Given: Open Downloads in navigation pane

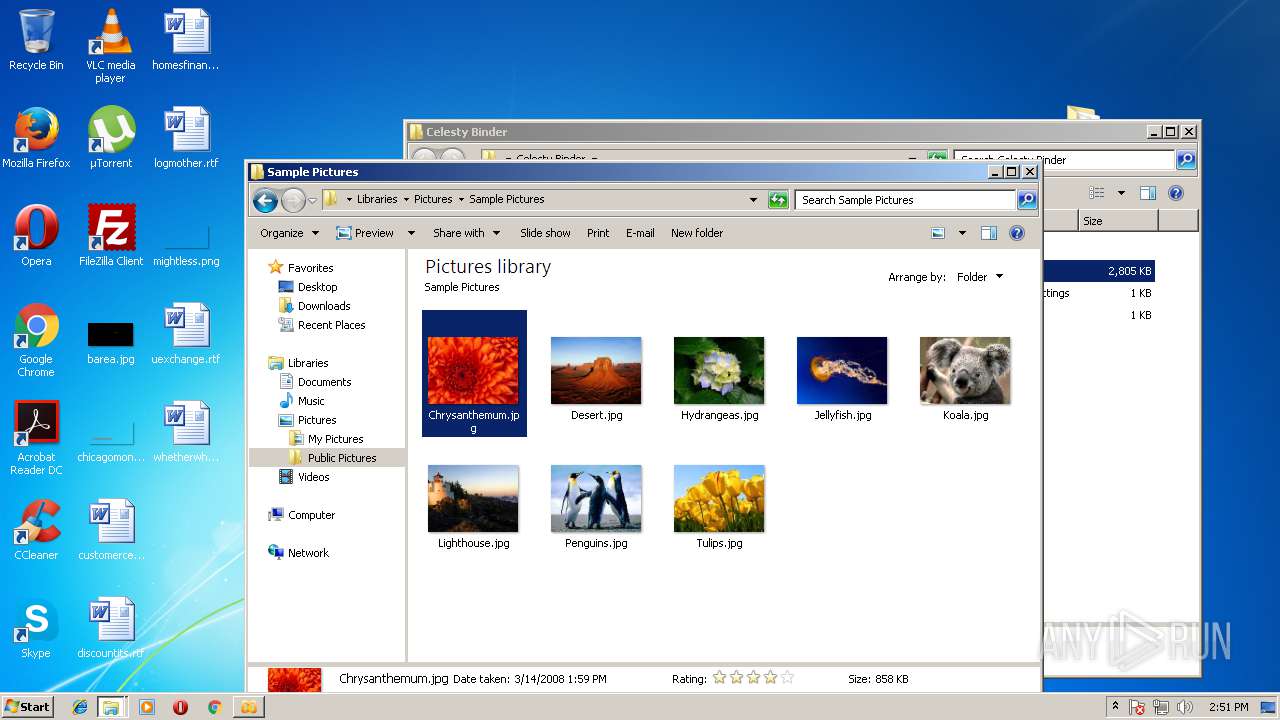Looking at the screenshot, I should (324, 306).
